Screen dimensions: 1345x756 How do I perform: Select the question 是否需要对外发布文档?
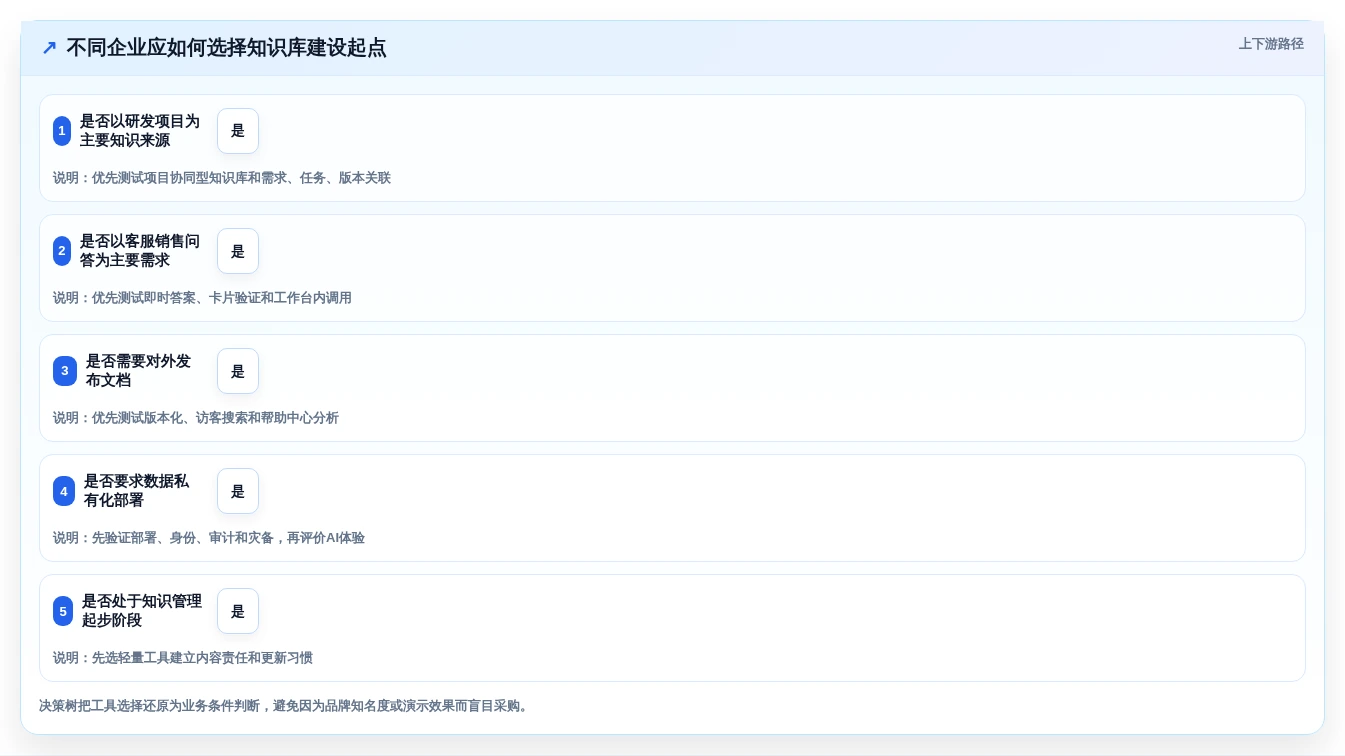coord(138,371)
